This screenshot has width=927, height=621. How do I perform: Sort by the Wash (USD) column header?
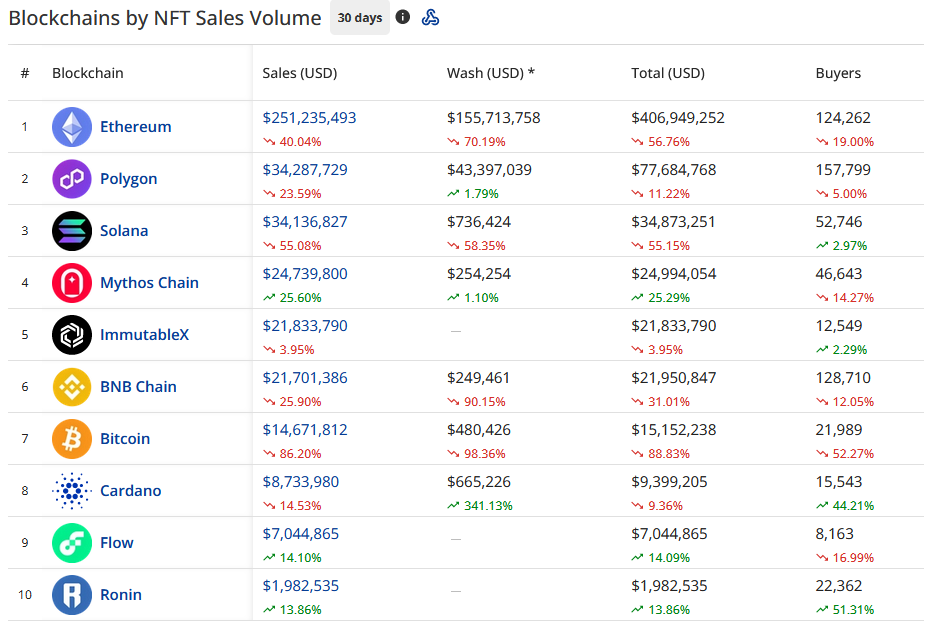pos(491,73)
